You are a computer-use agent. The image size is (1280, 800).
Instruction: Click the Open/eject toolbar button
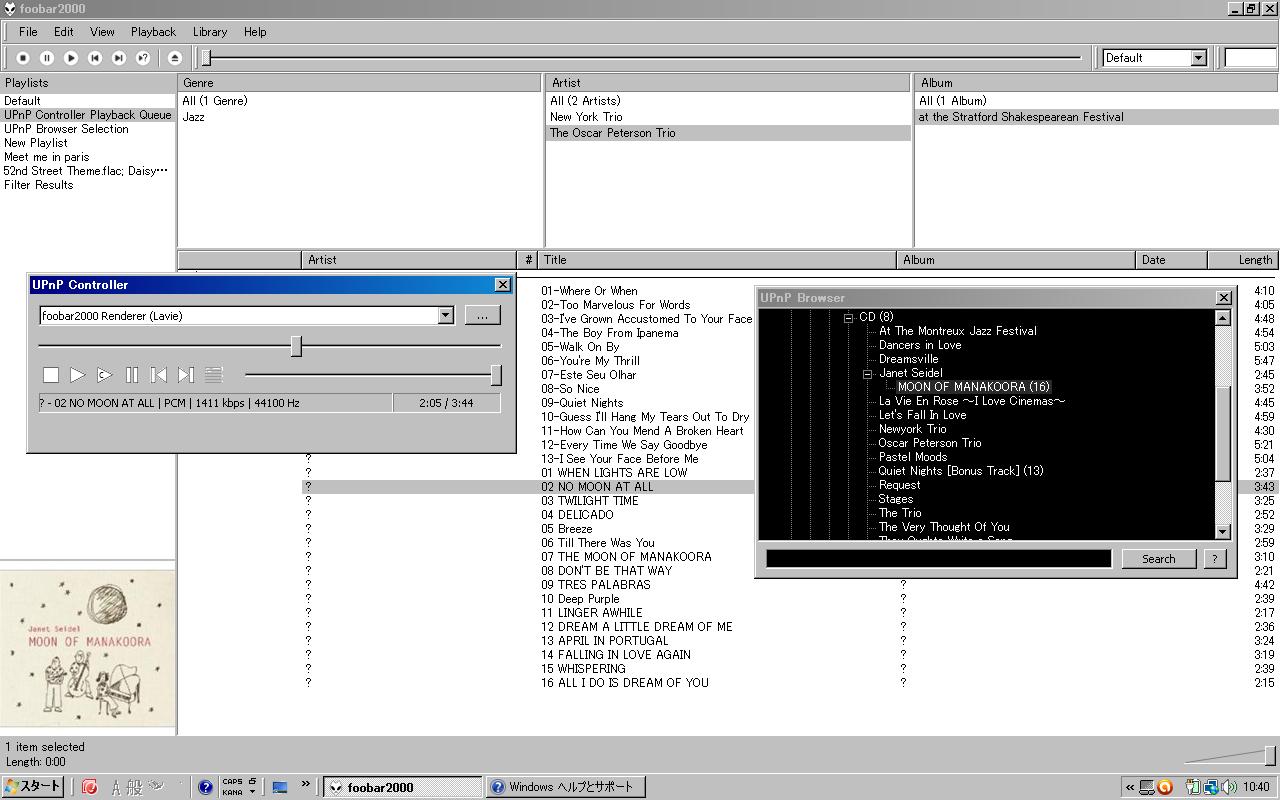175,58
